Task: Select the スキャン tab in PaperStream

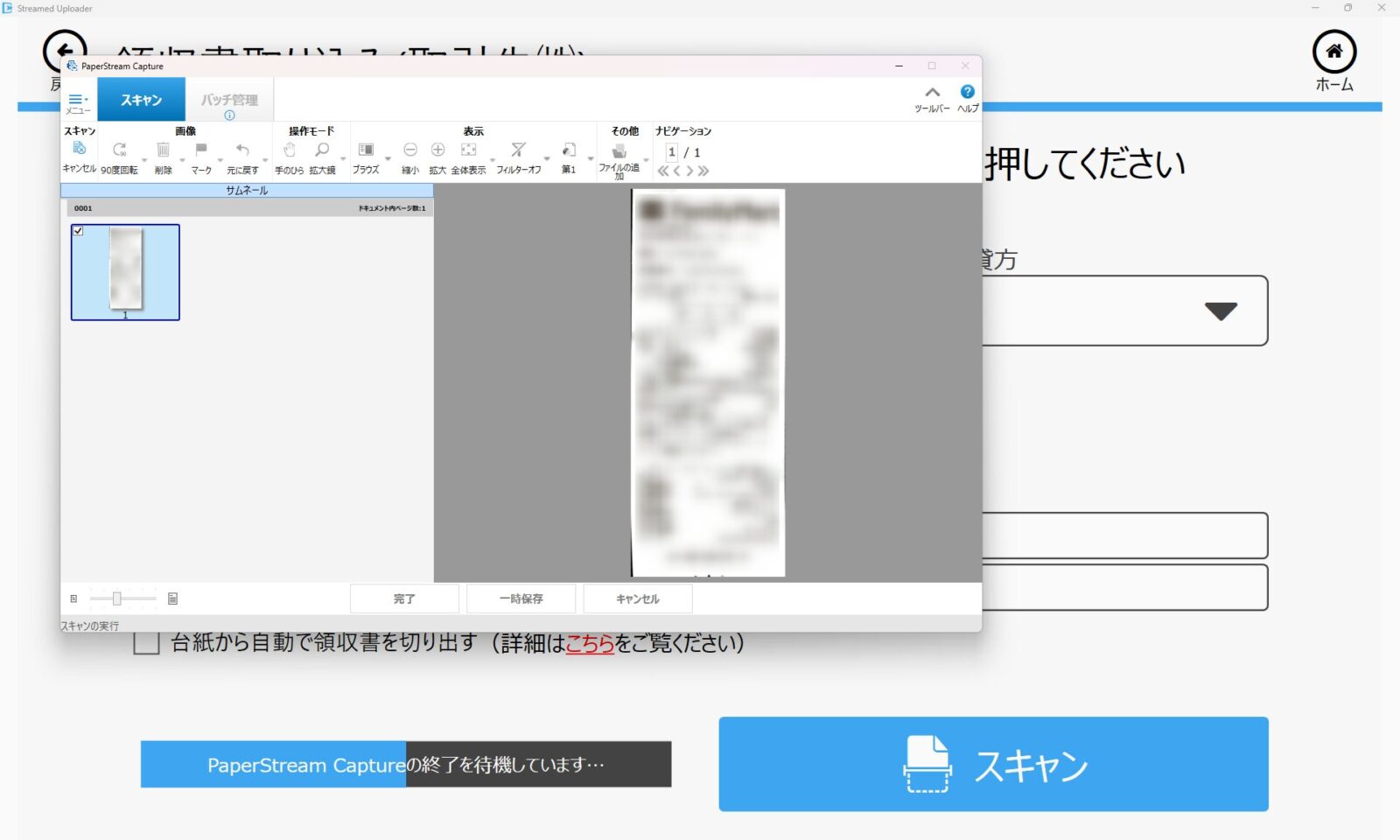Action: [141, 100]
